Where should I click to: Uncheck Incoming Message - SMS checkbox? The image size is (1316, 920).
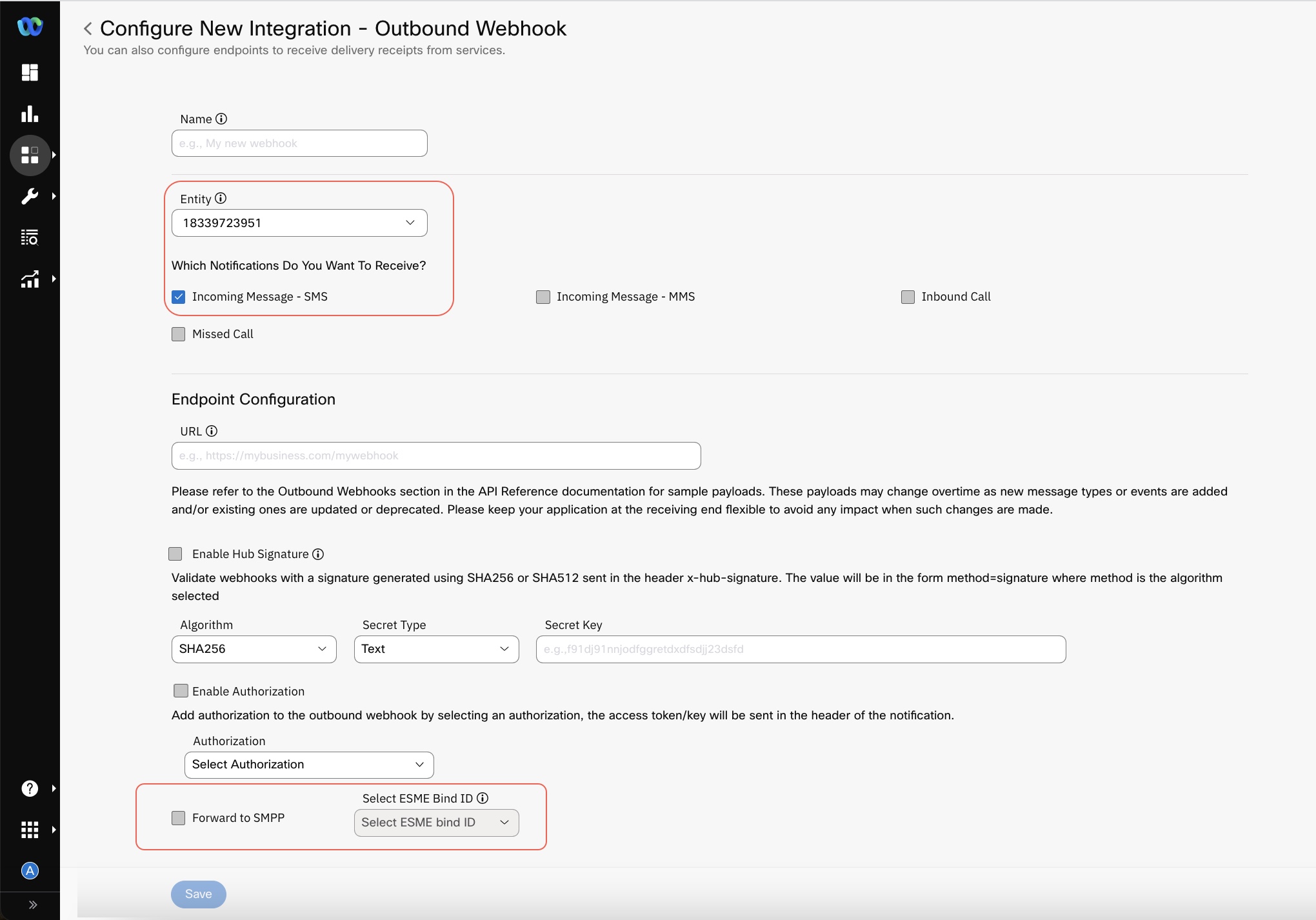click(x=179, y=297)
